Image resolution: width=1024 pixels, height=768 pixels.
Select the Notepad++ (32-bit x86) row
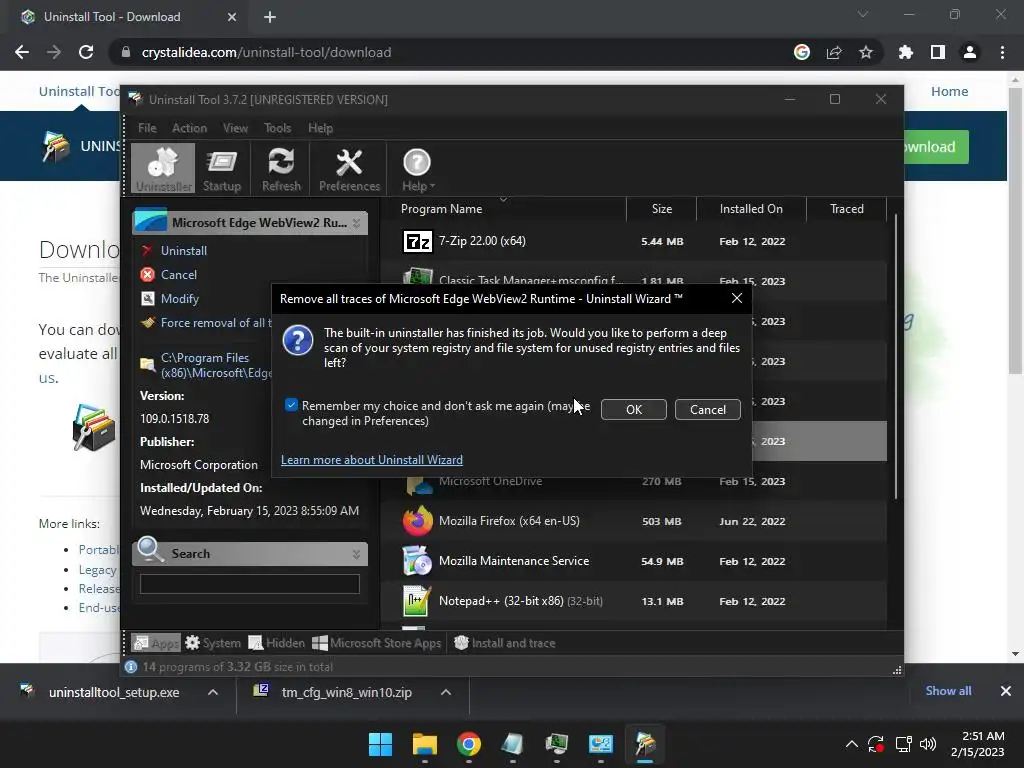(x=633, y=601)
